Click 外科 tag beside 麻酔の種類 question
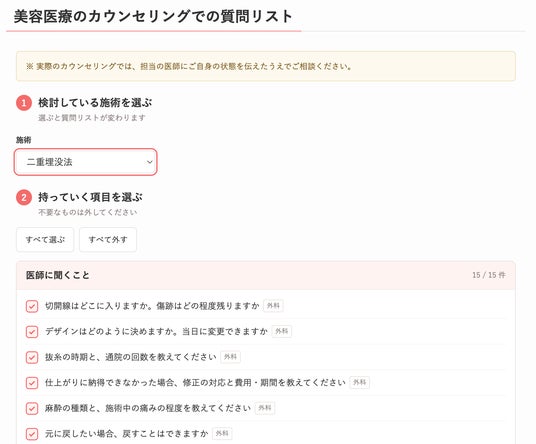This screenshot has height=444, width=536. click(265, 408)
